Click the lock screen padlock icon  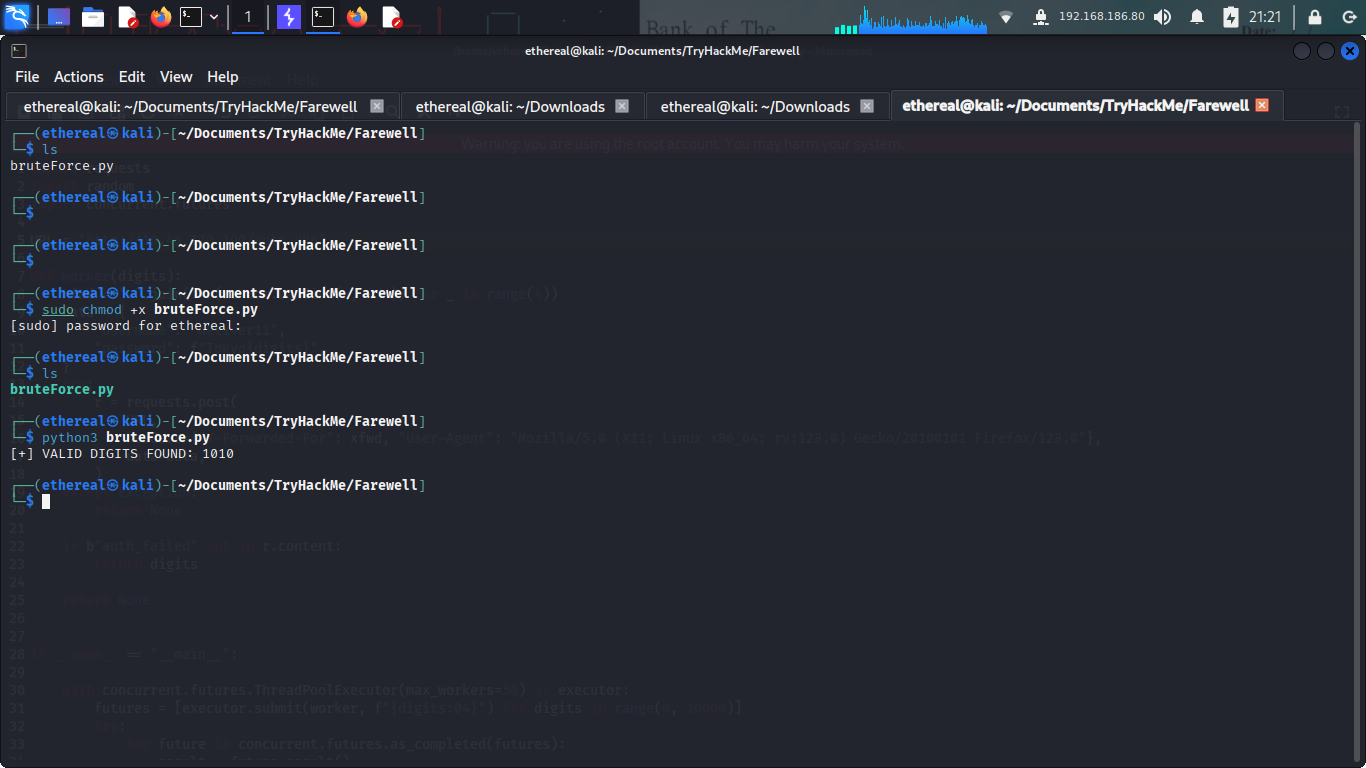click(1315, 17)
